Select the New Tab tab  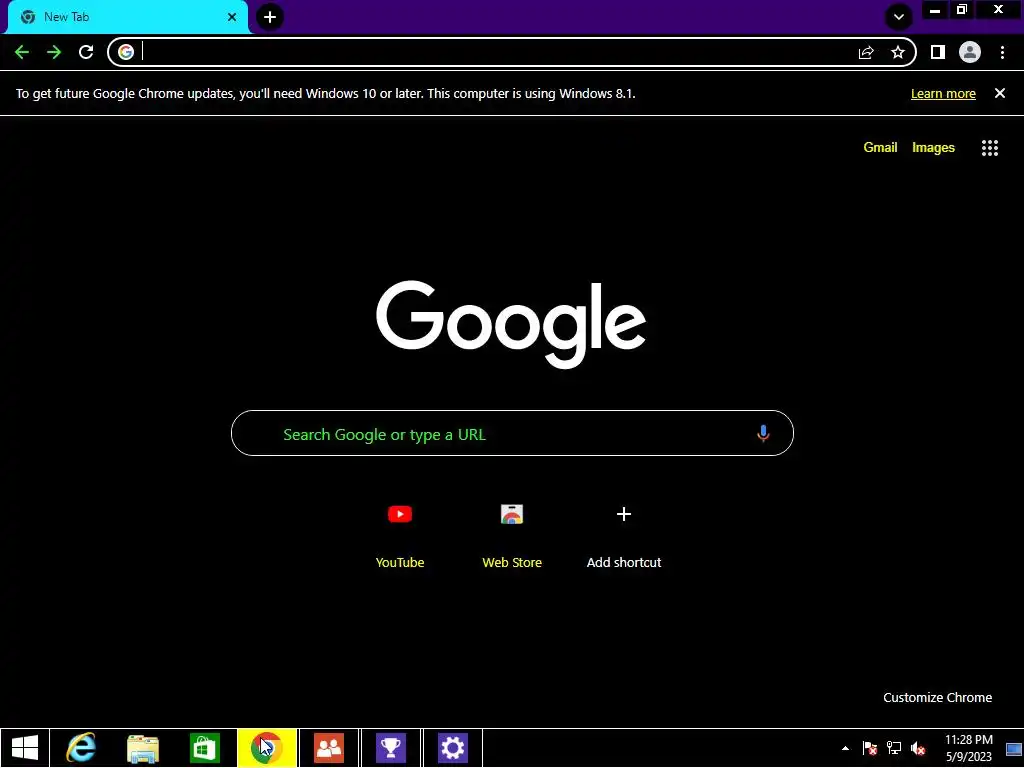[128, 17]
